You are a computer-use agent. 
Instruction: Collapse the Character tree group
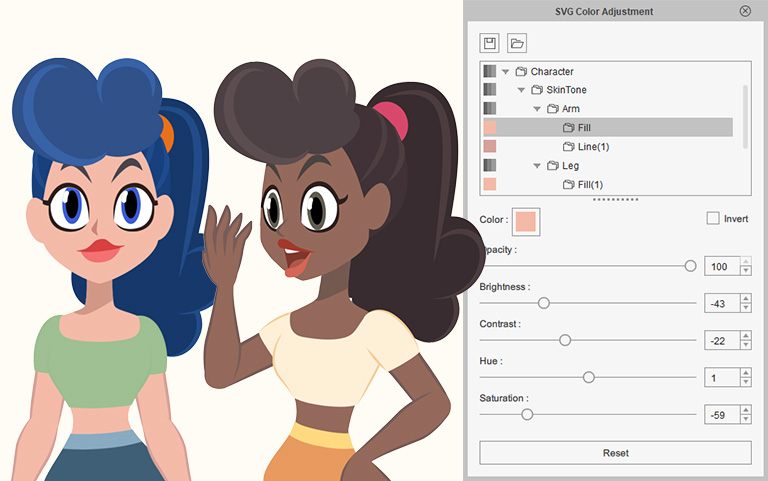[x=506, y=71]
